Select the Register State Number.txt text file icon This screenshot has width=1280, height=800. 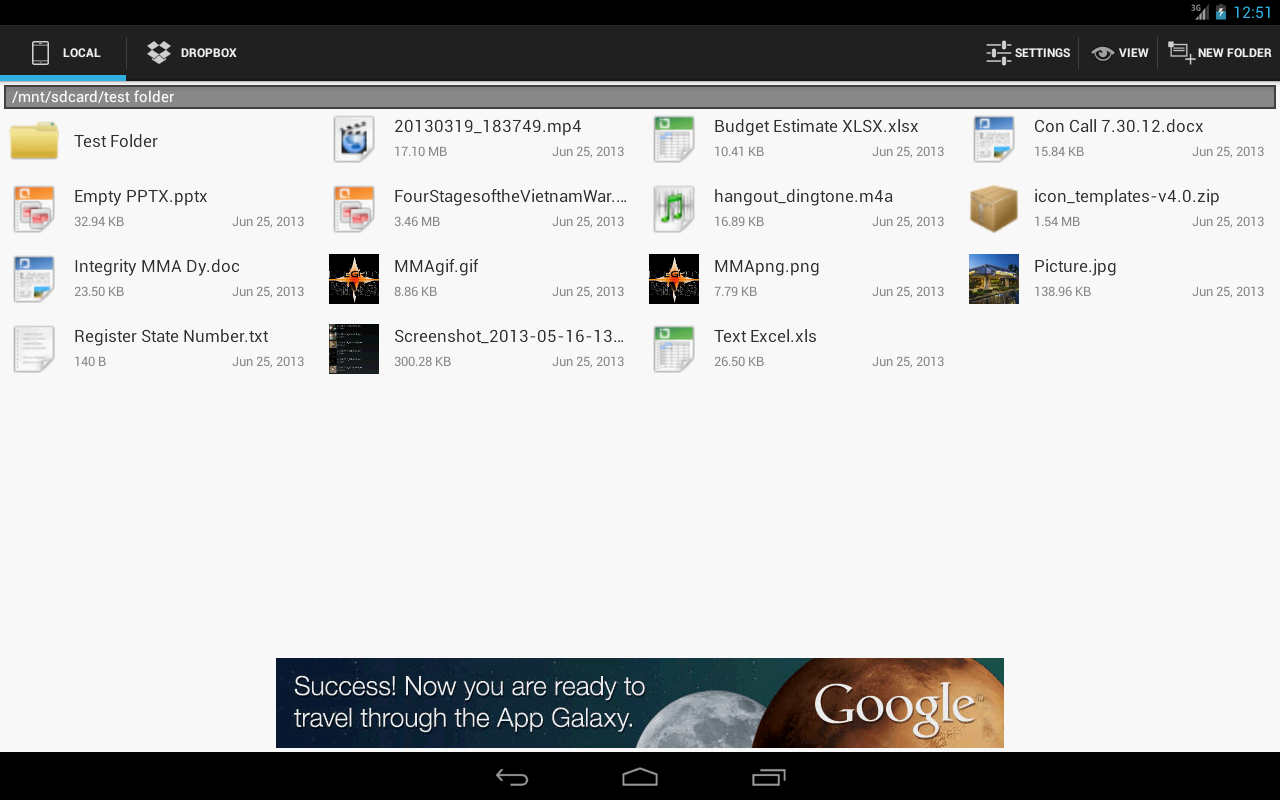pos(34,349)
